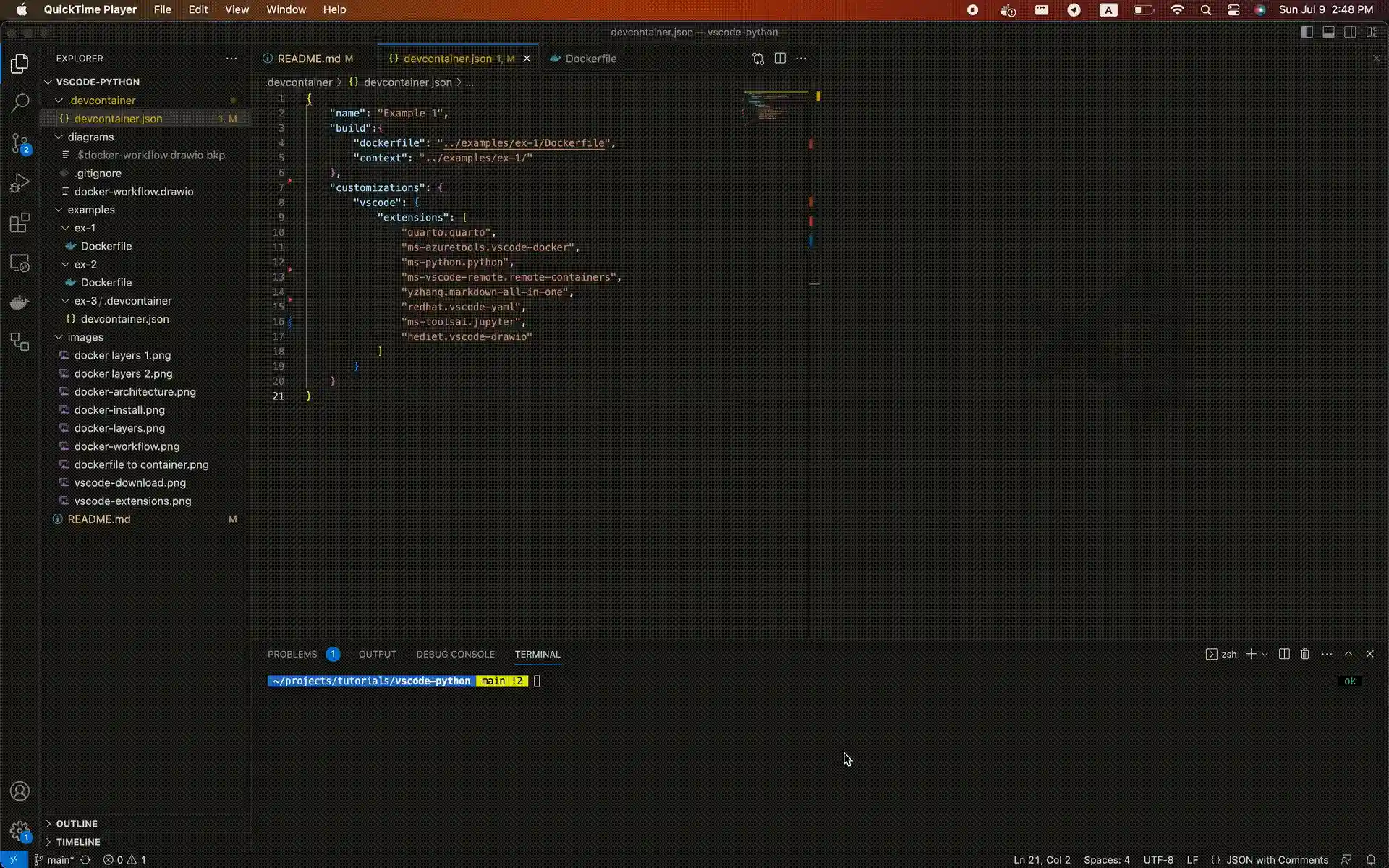Open Remote Explorer in activity bar

pyautogui.click(x=20, y=263)
